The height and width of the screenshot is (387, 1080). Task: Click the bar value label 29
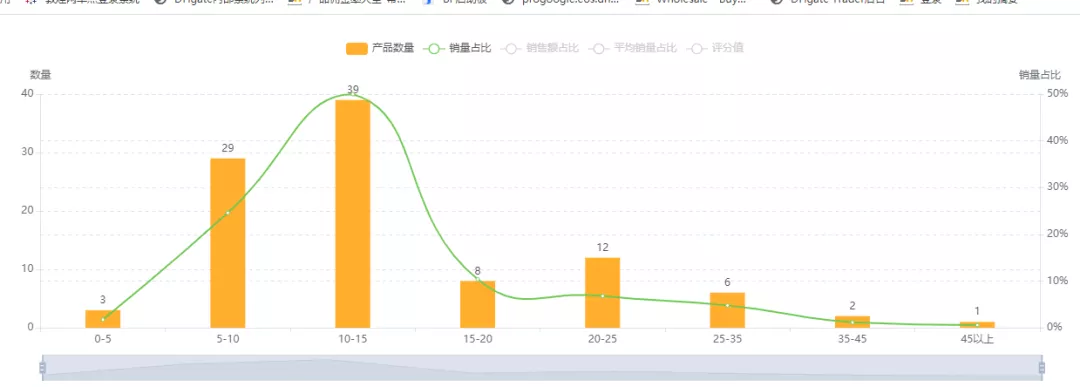coord(228,148)
